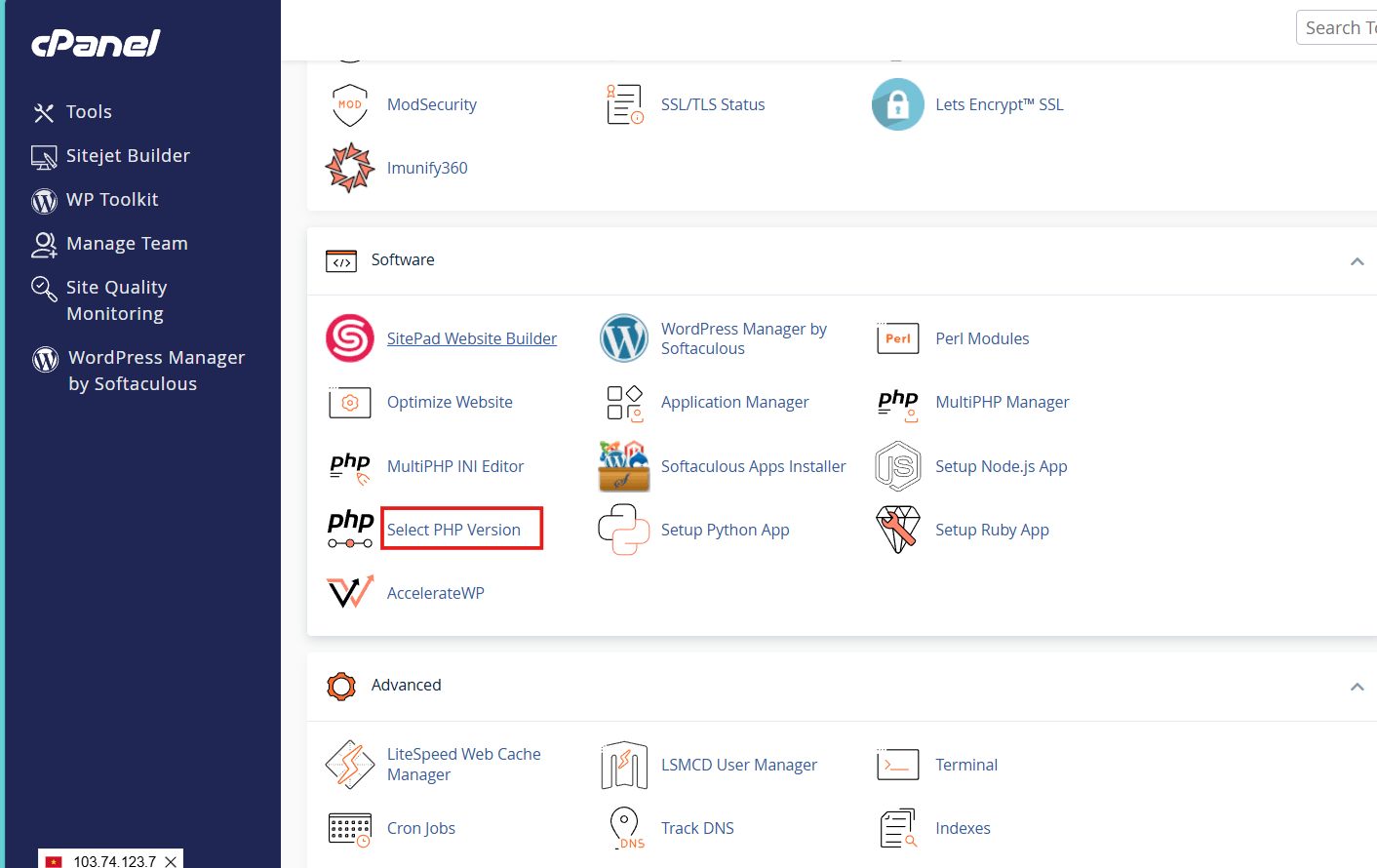1377x868 pixels.
Task: Select WP Toolkit in sidebar
Action: point(112,200)
